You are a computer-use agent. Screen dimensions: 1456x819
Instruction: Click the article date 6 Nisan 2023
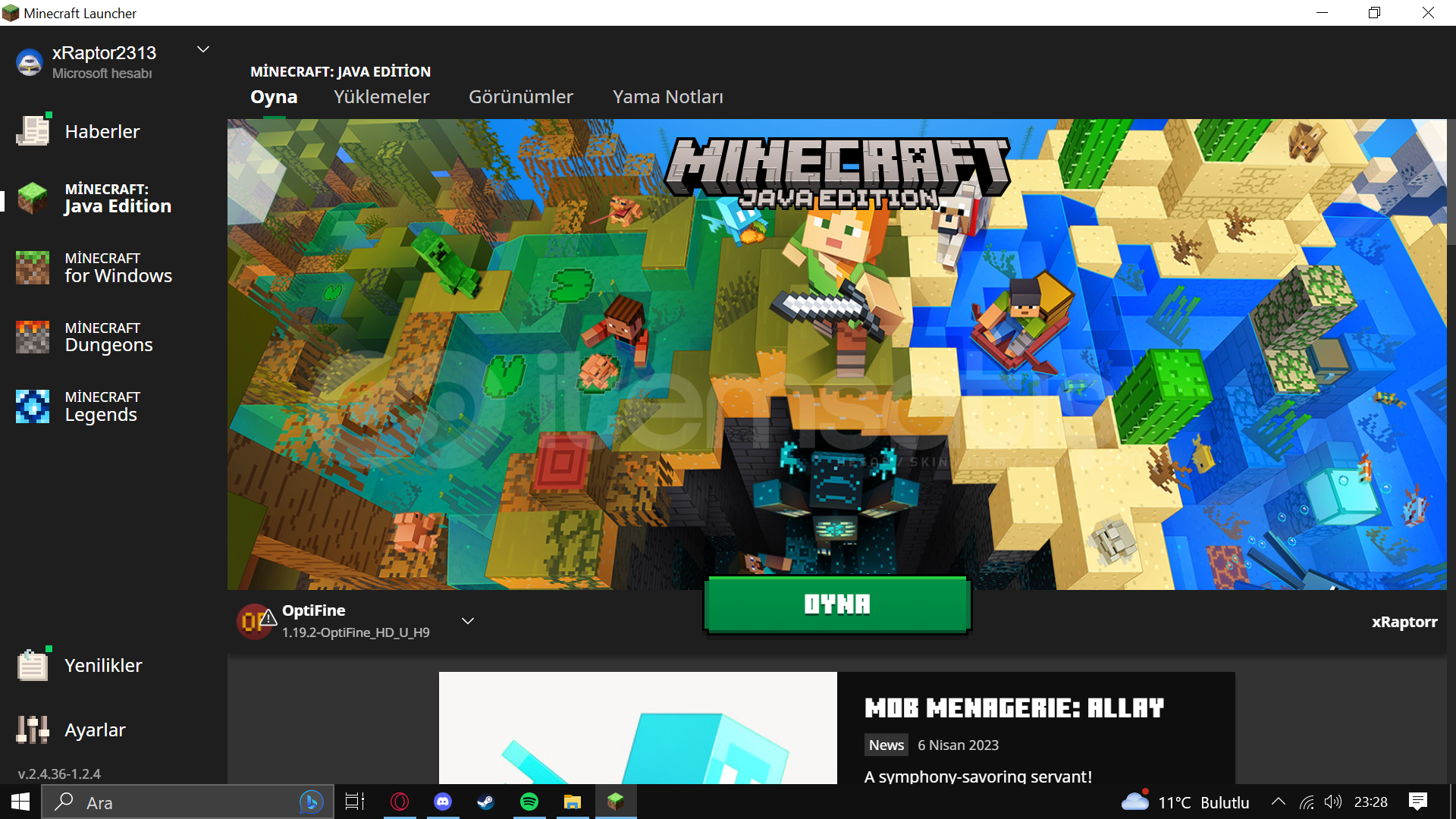click(x=958, y=745)
